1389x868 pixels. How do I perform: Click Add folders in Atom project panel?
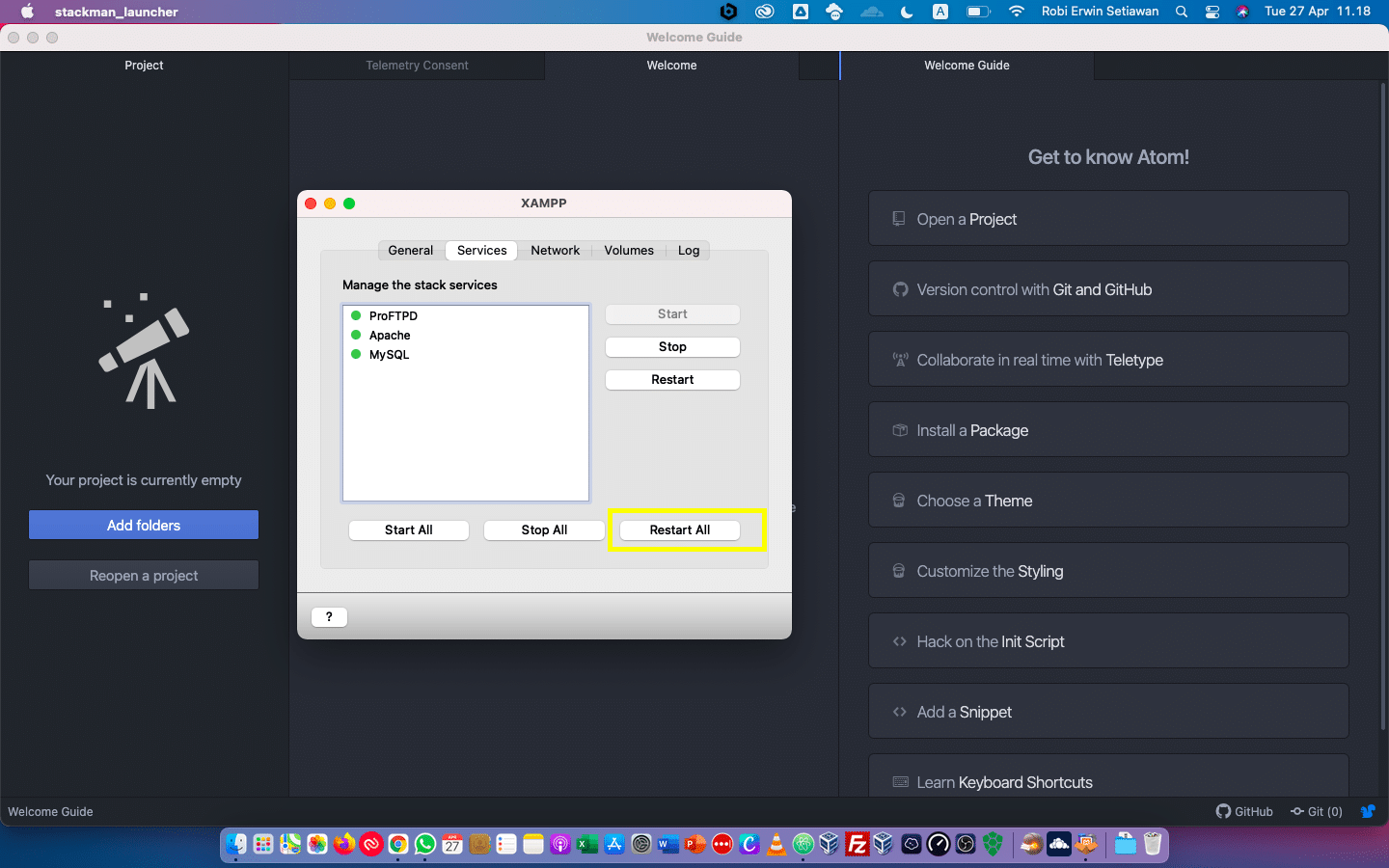pyautogui.click(x=144, y=526)
